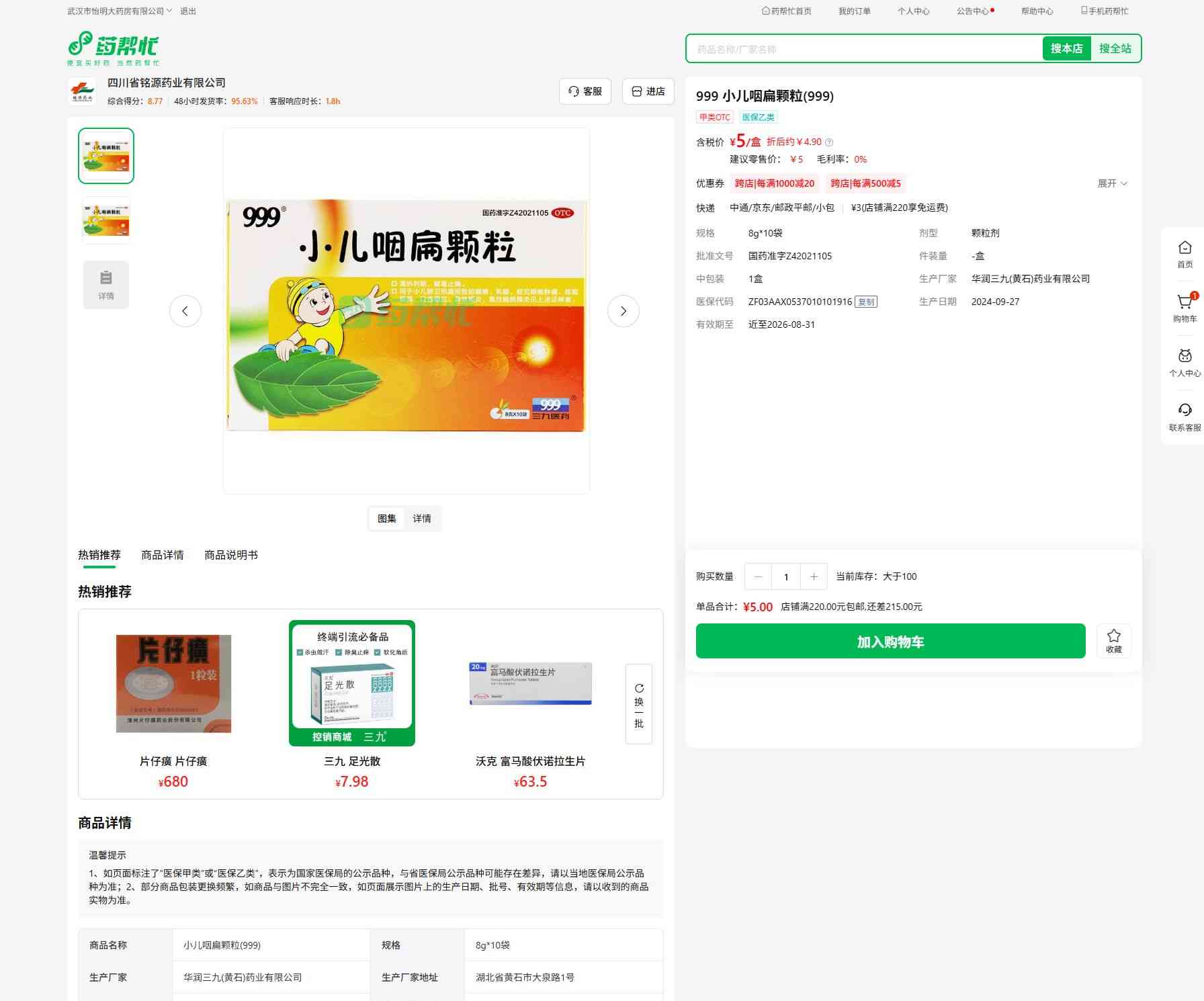Open 我的订单 in the top navigation
1204x1001 pixels.
(854, 11)
